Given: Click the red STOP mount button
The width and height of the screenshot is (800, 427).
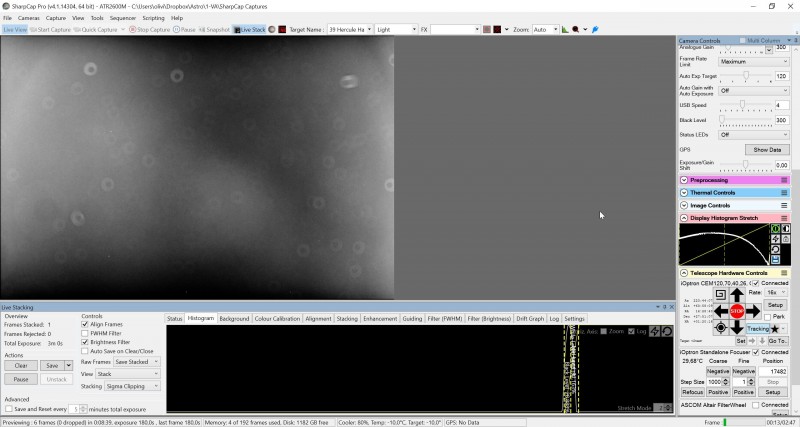Looking at the screenshot, I should 737,311.
